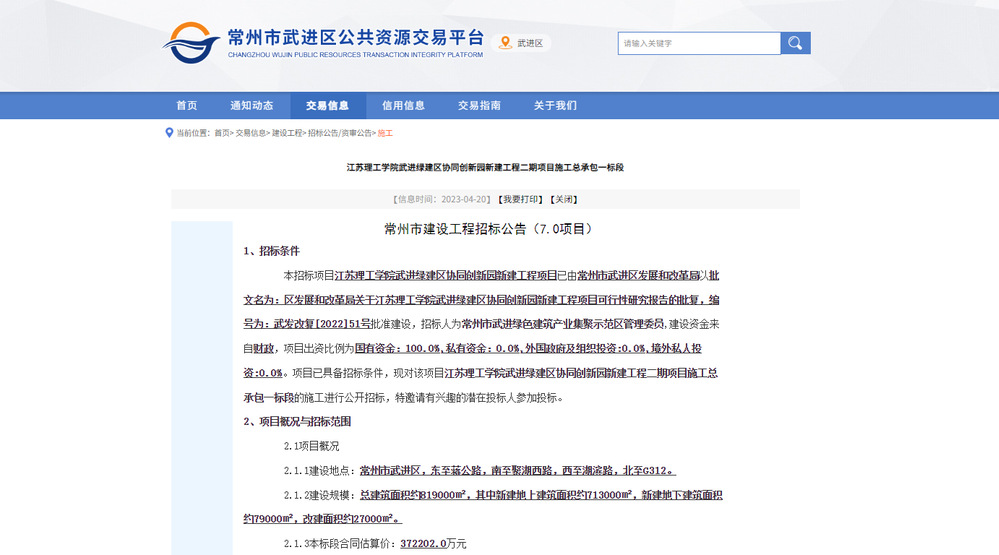Click 施工 in the breadcrumb
This screenshot has width=999, height=555.
point(385,133)
